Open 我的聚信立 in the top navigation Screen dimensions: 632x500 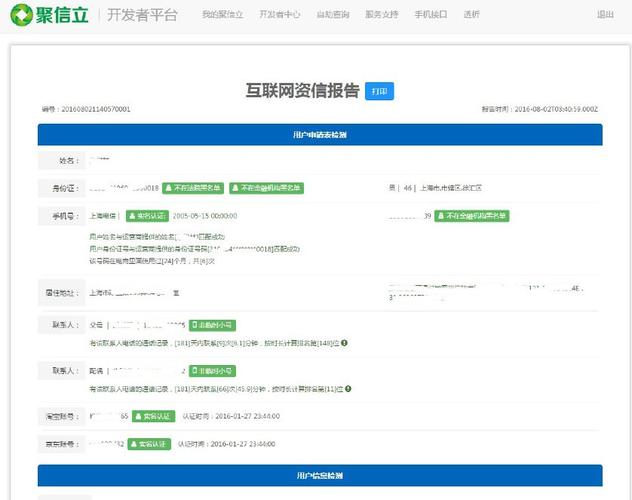[222, 15]
